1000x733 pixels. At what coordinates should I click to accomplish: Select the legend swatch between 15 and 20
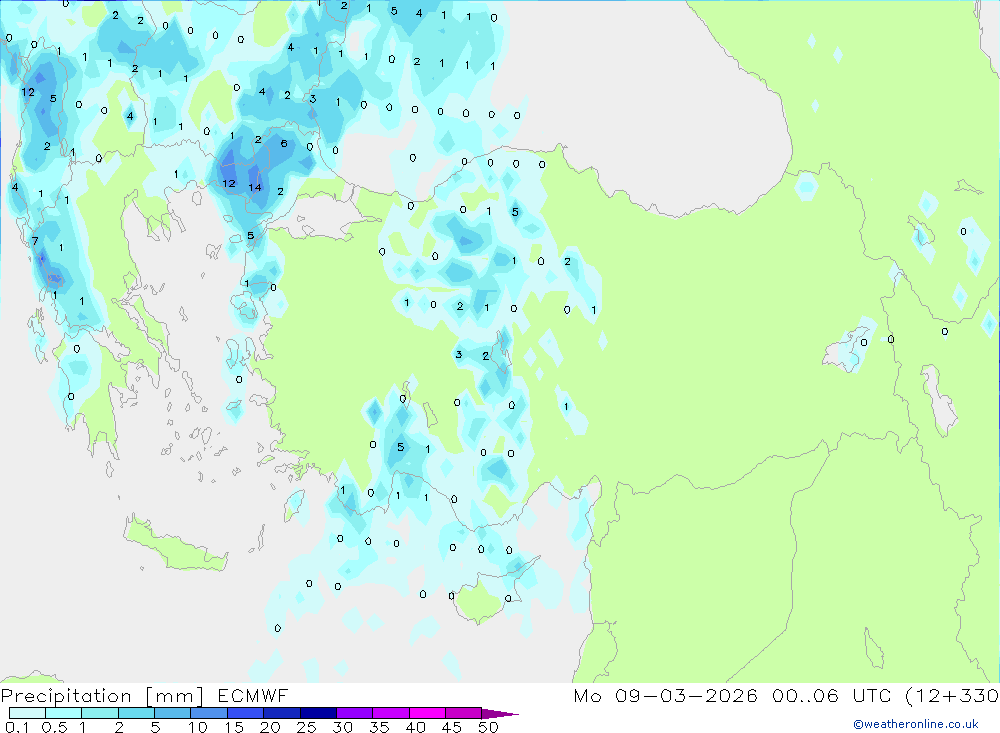coord(245,713)
